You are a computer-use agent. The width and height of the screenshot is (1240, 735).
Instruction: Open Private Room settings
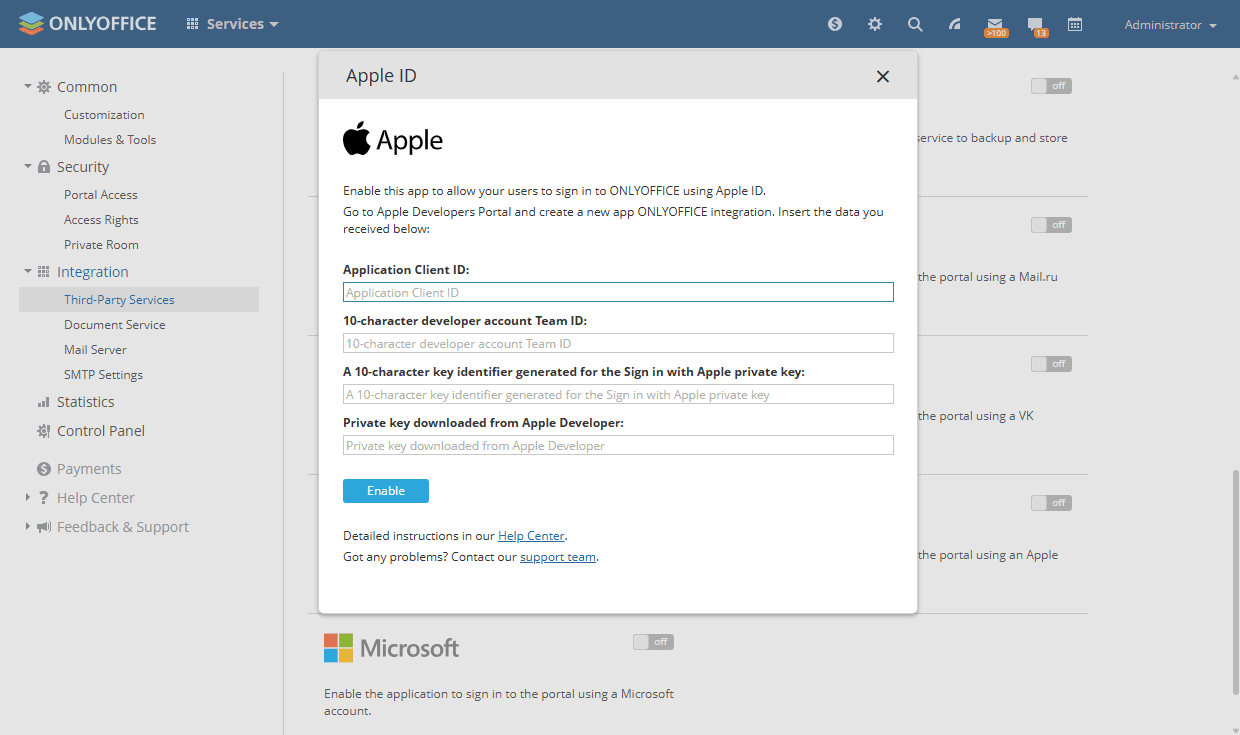tap(101, 245)
